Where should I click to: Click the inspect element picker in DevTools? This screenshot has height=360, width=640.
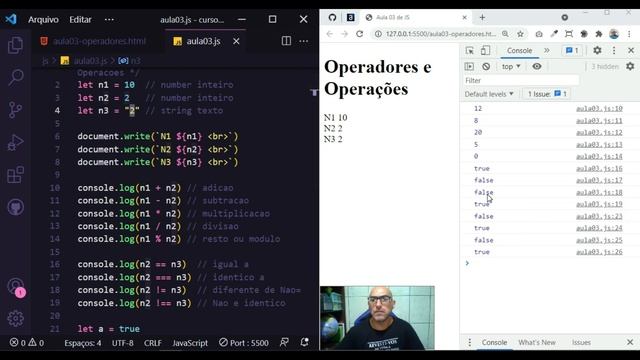click(469, 51)
